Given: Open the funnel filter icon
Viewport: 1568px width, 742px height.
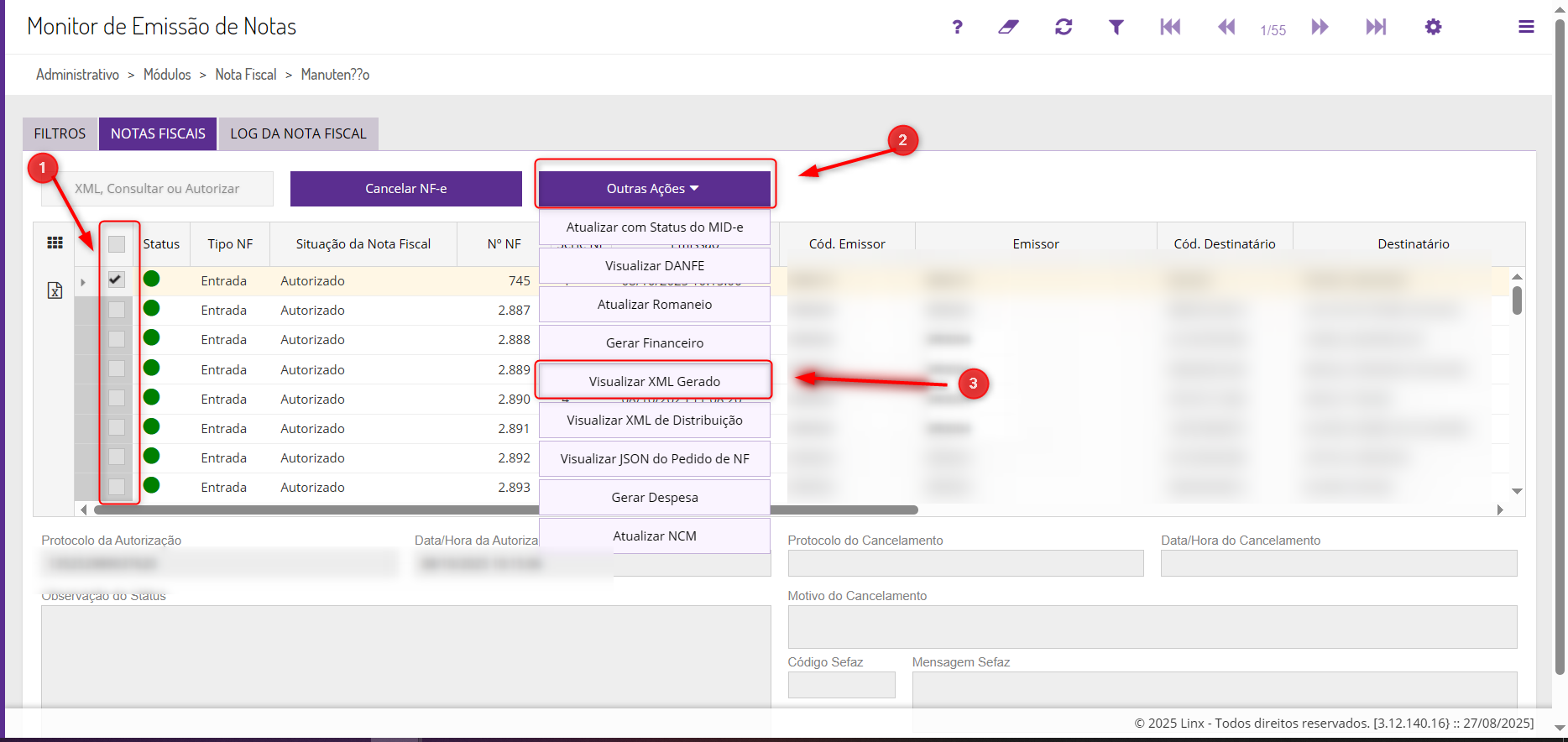Looking at the screenshot, I should pyautogui.click(x=1116, y=27).
